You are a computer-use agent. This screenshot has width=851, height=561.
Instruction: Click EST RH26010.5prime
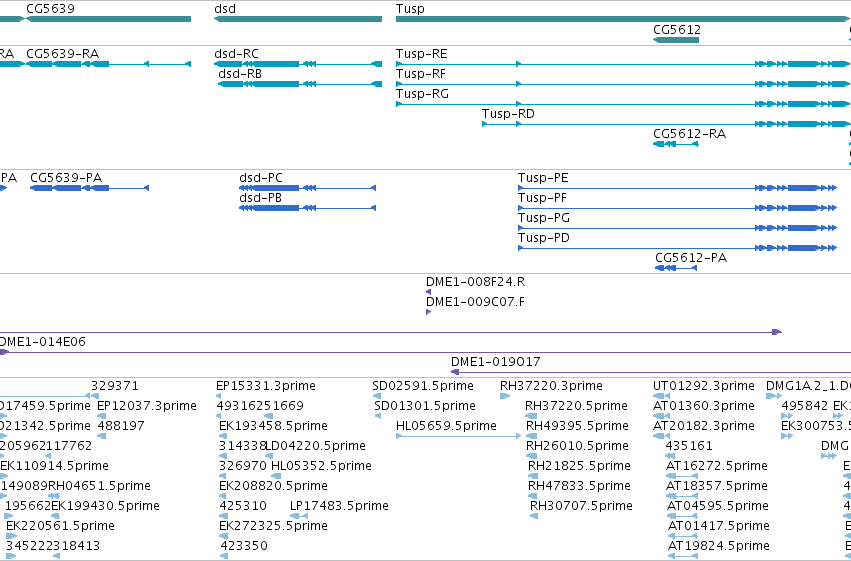pyautogui.click(x=577, y=446)
